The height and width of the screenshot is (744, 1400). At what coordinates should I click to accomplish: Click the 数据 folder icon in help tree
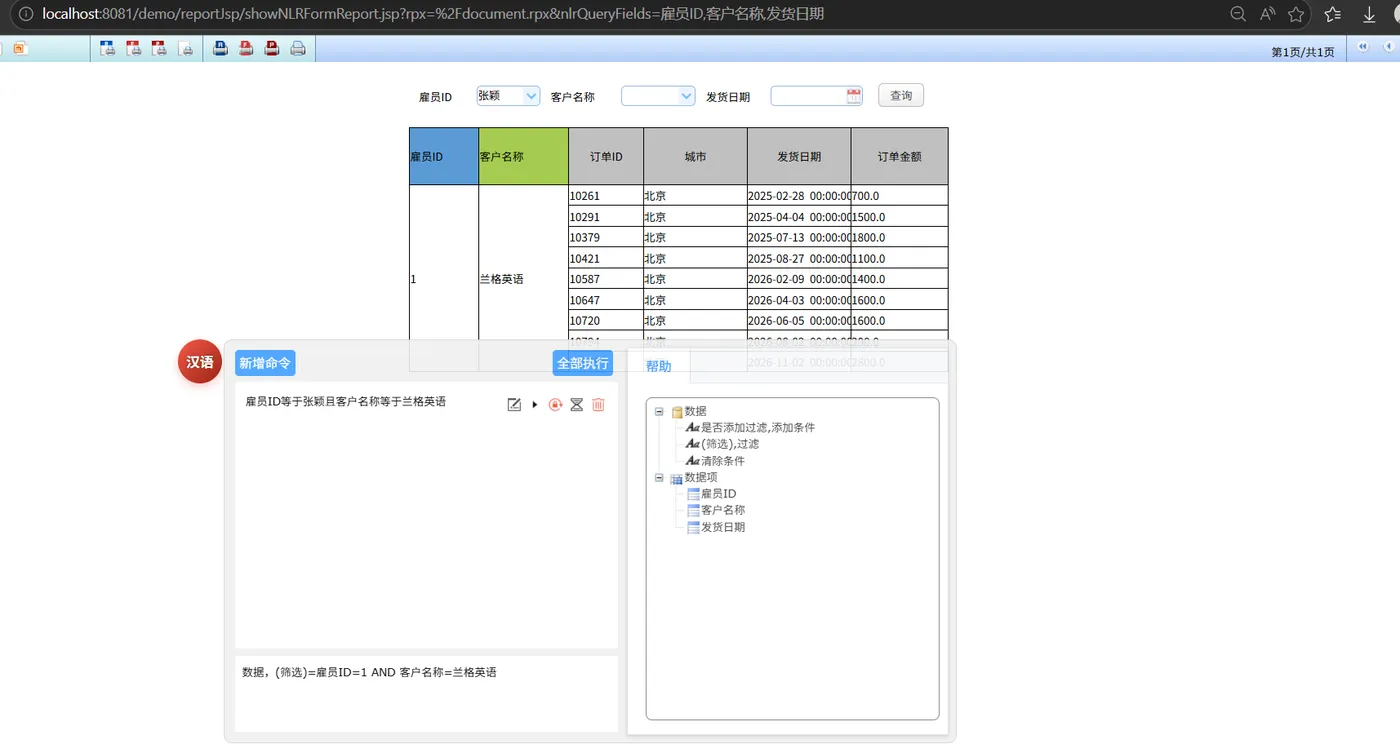click(677, 411)
